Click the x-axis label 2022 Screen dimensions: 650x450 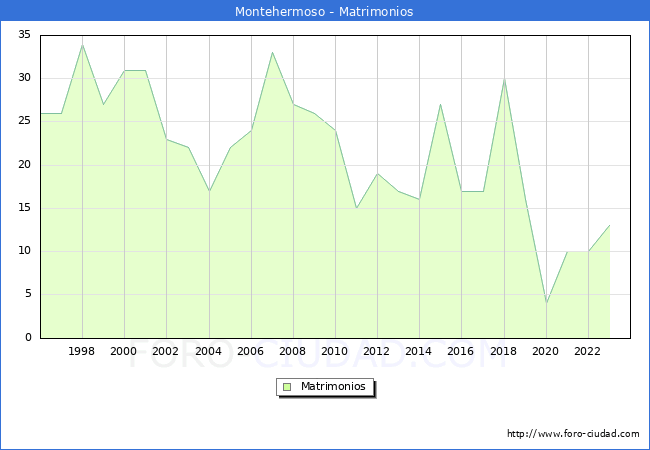click(587, 351)
